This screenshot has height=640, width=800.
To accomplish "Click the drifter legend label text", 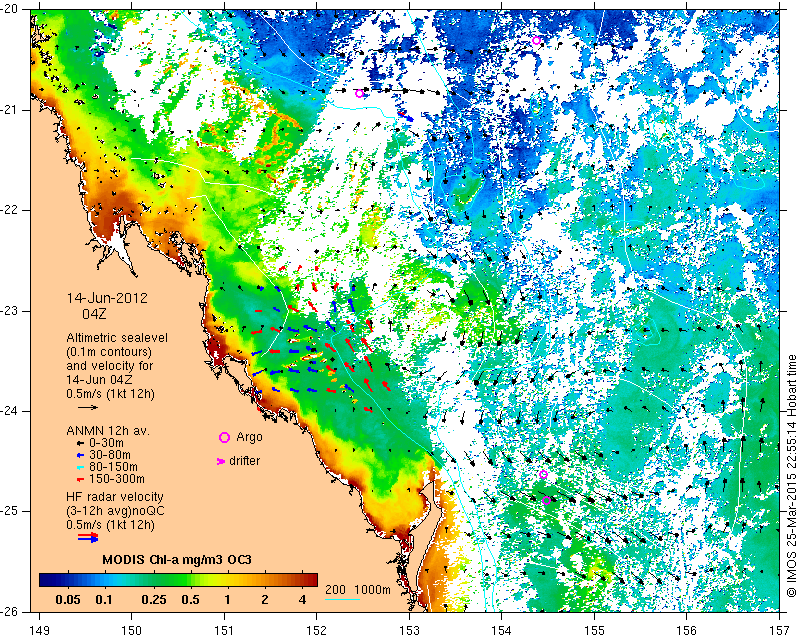I will pos(244,461).
